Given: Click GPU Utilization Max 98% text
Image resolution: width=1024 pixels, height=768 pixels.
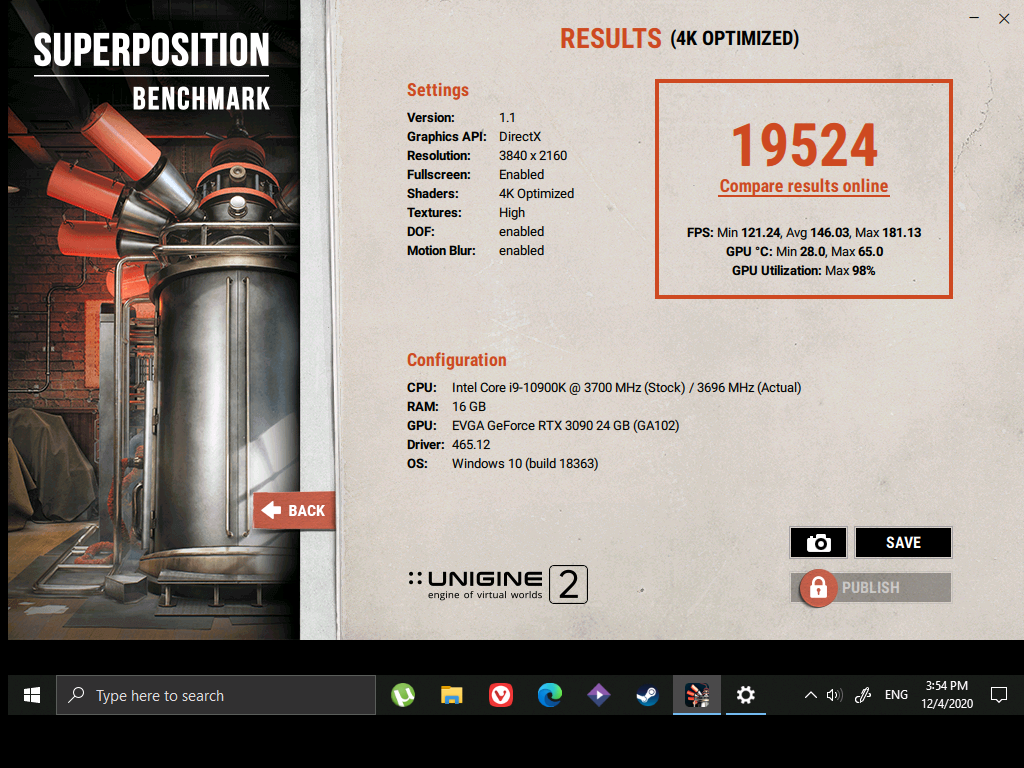Looking at the screenshot, I should point(804,271).
